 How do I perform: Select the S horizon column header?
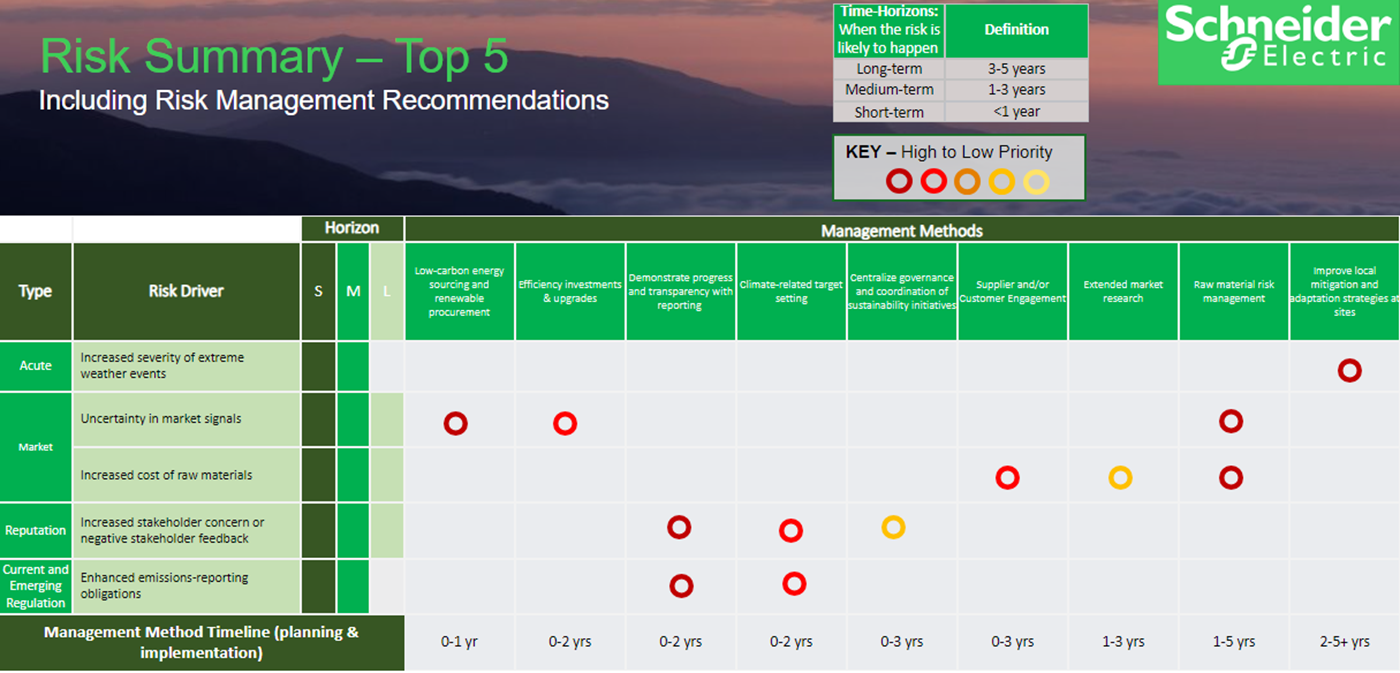click(x=318, y=292)
